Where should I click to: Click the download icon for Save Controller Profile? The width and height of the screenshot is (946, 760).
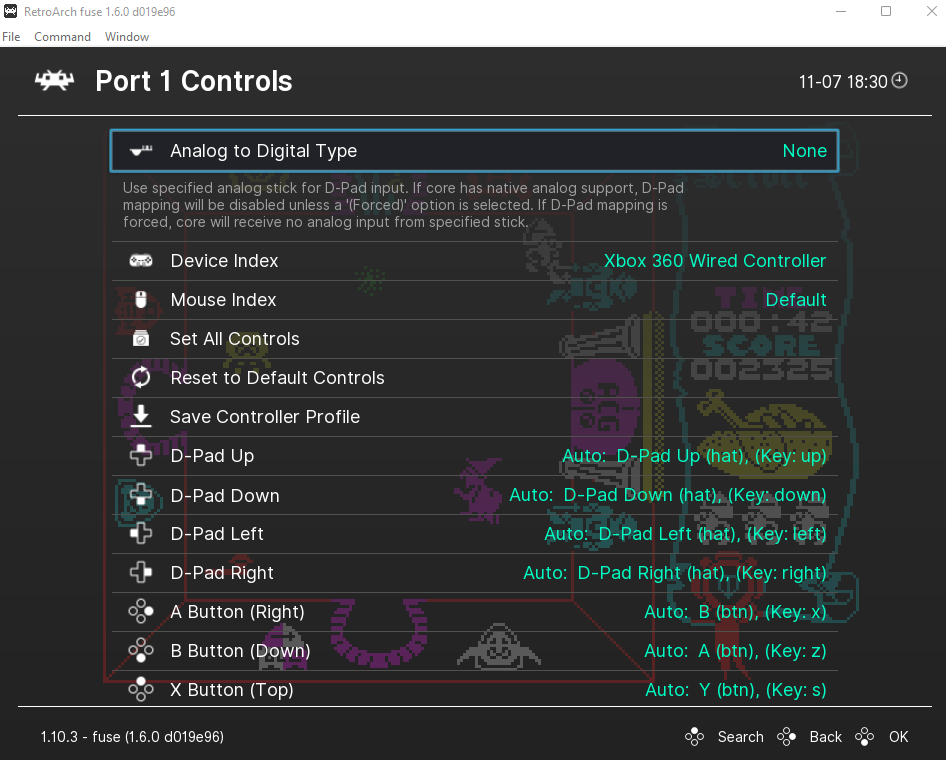tap(141, 416)
